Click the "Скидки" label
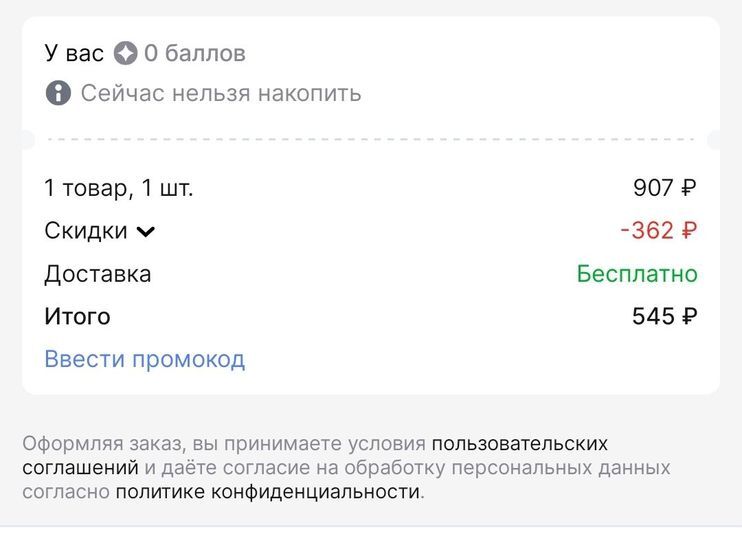The image size is (742, 545). pyautogui.click(x=86, y=231)
